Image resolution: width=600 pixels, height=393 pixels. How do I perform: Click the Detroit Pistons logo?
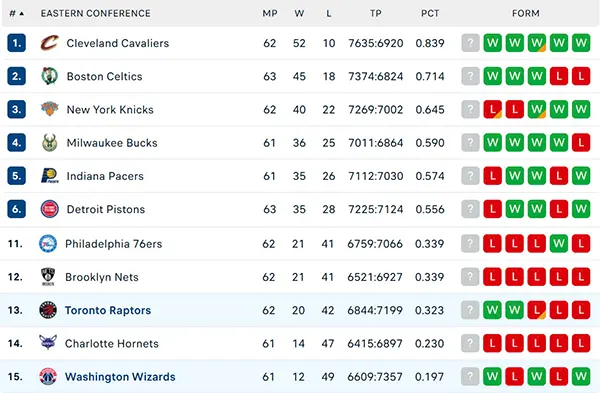point(50,209)
